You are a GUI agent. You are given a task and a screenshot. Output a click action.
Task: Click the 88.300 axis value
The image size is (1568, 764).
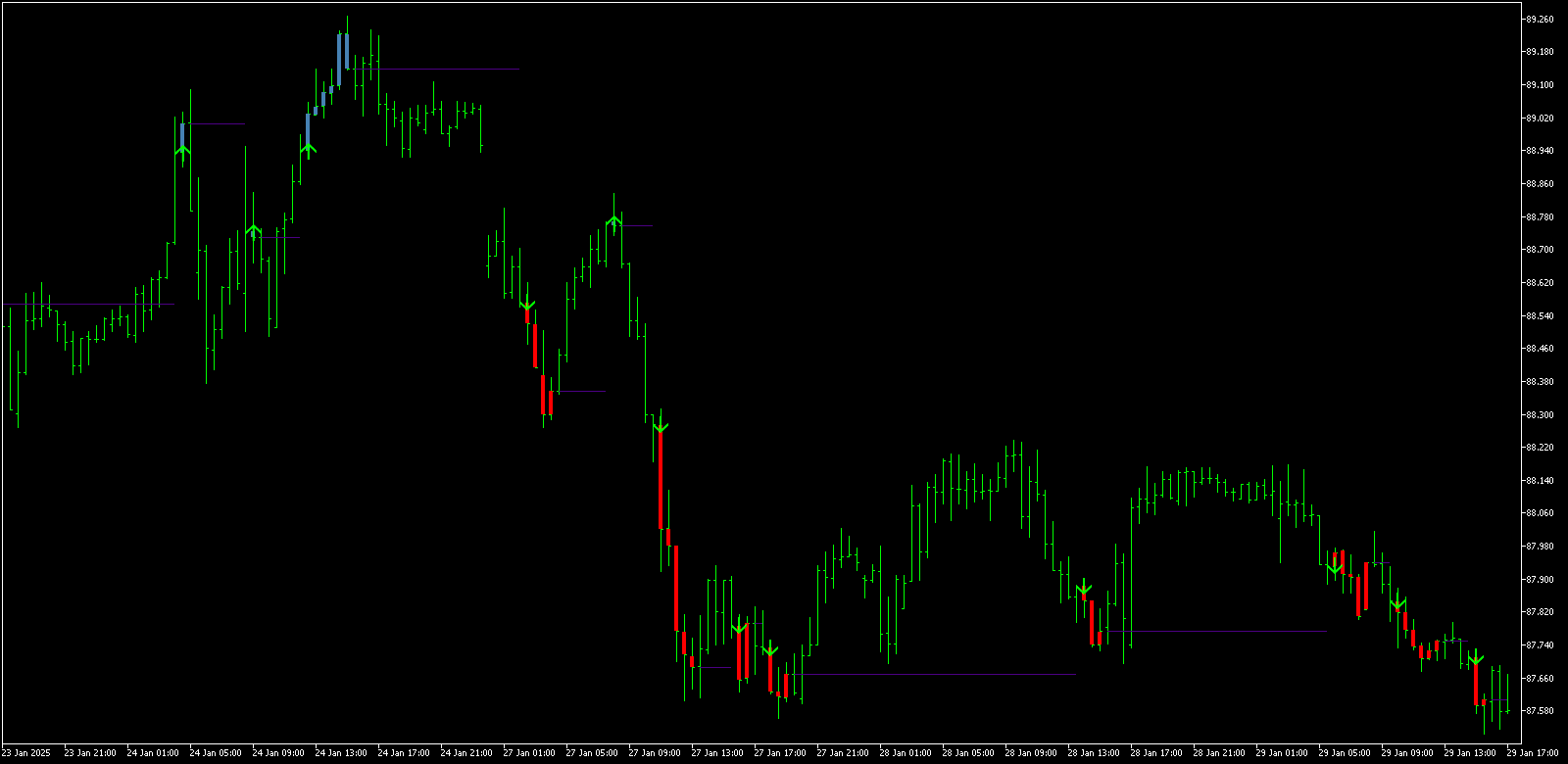1540,414
